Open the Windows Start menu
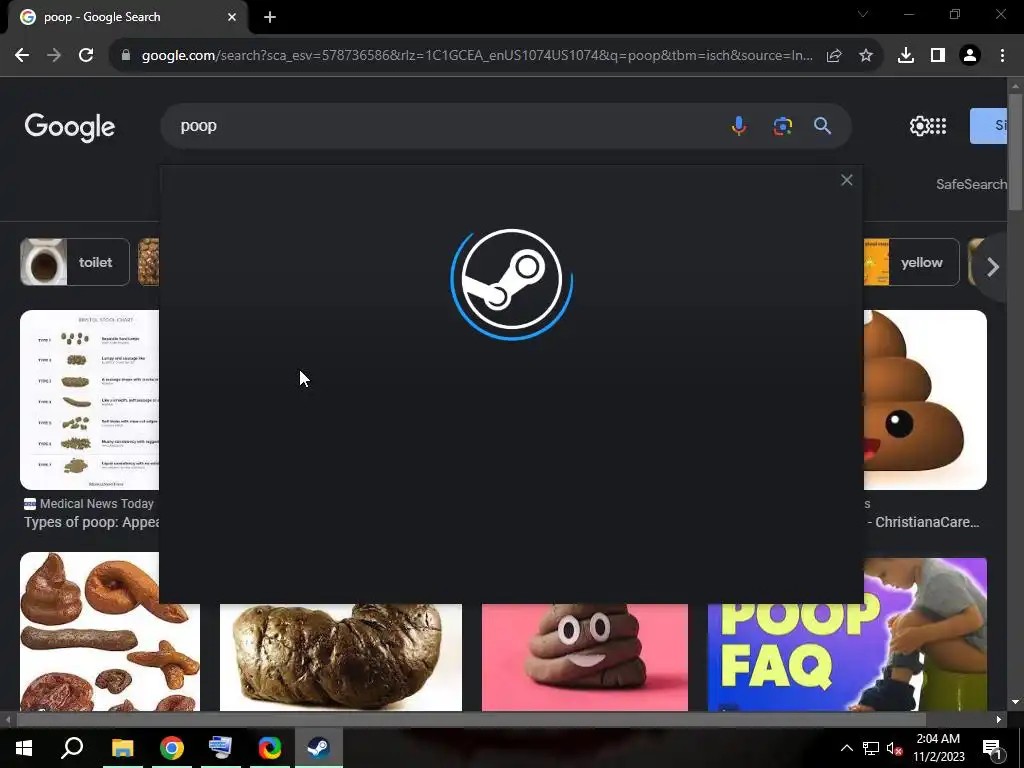The height and width of the screenshot is (768, 1024). [24, 748]
